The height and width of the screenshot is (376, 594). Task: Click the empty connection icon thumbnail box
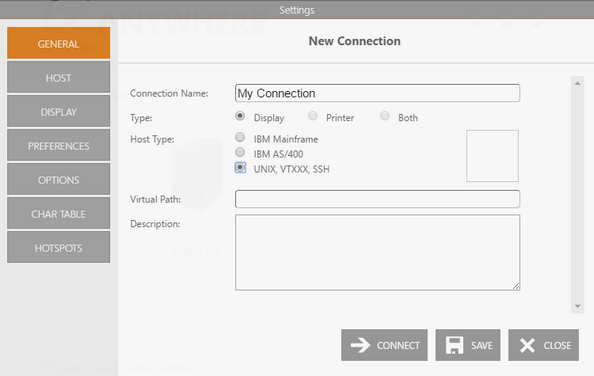coord(492,156)
